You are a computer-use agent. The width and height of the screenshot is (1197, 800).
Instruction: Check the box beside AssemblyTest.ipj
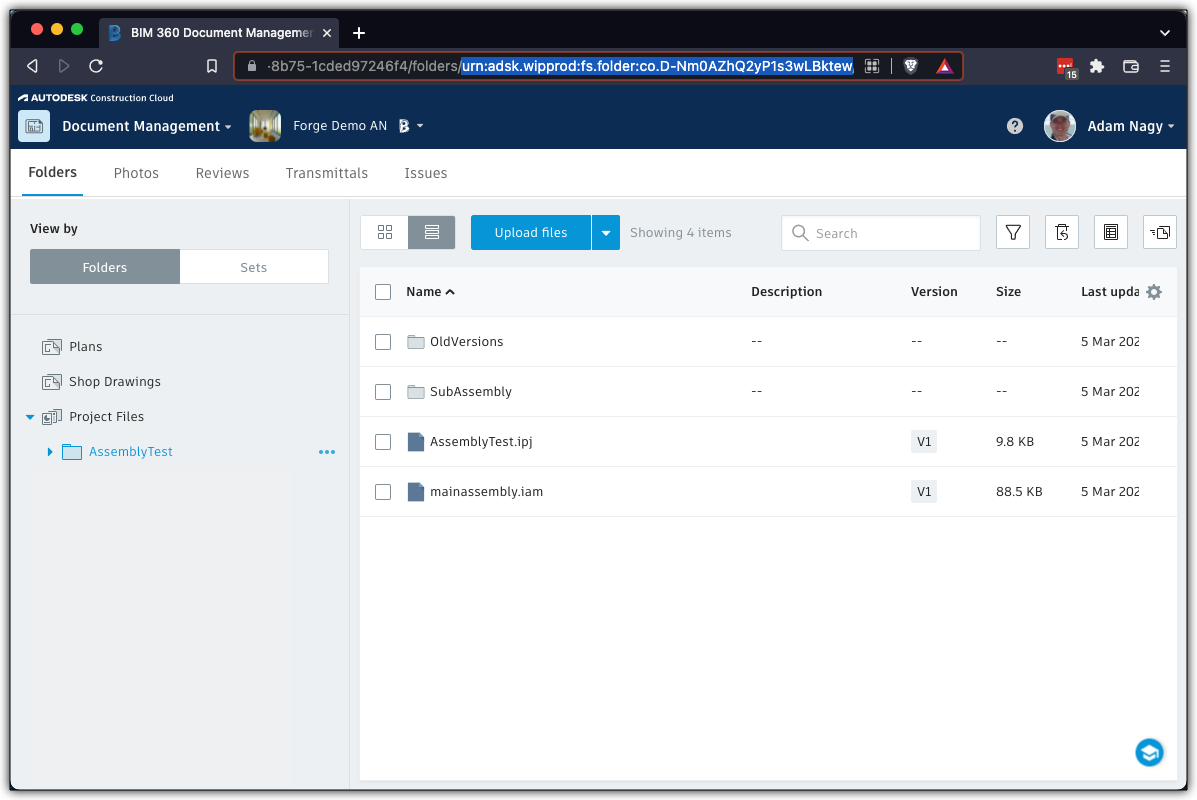click(x=383, y=441)
